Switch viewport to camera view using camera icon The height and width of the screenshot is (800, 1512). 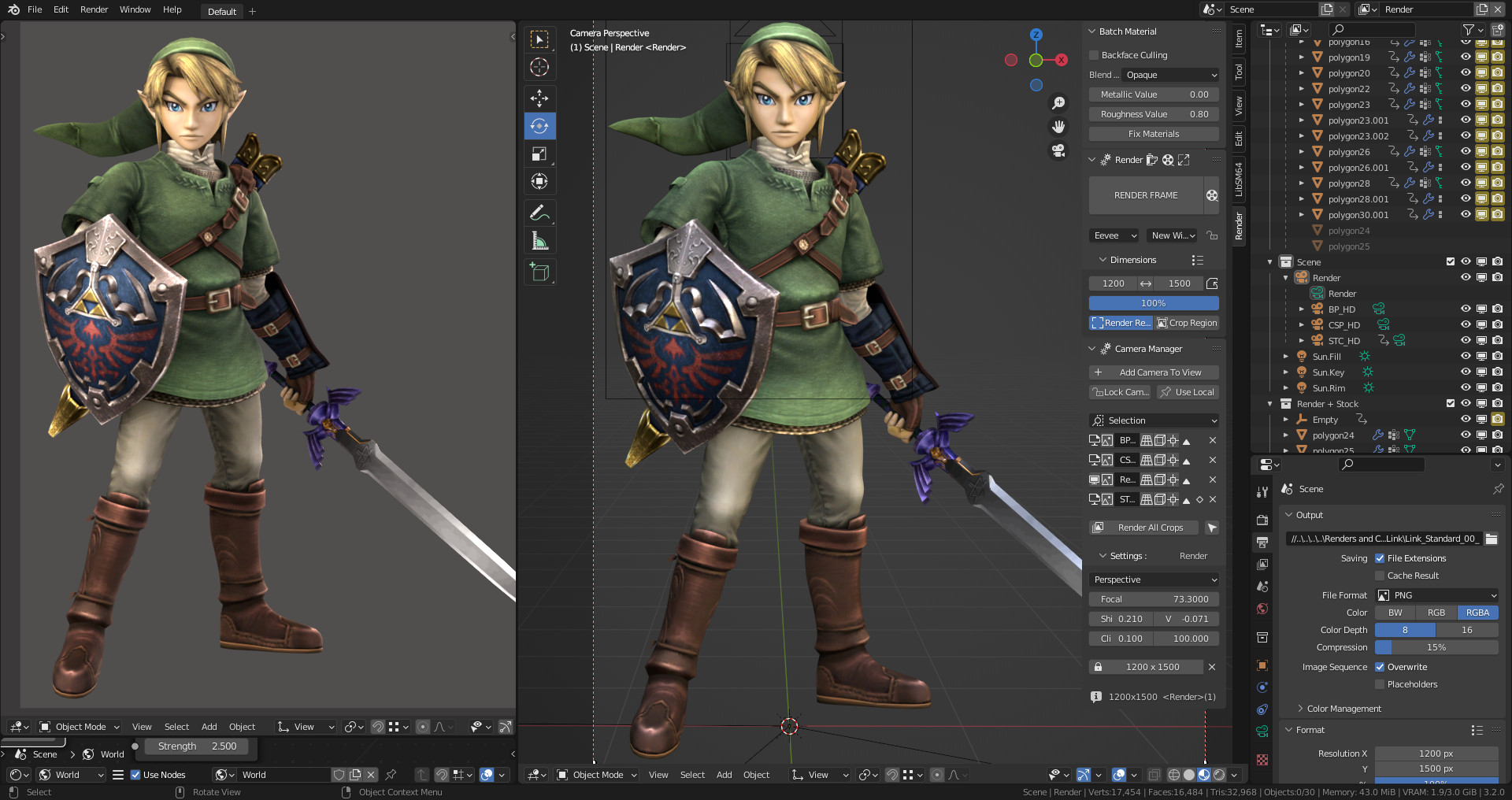point(1059,151)
